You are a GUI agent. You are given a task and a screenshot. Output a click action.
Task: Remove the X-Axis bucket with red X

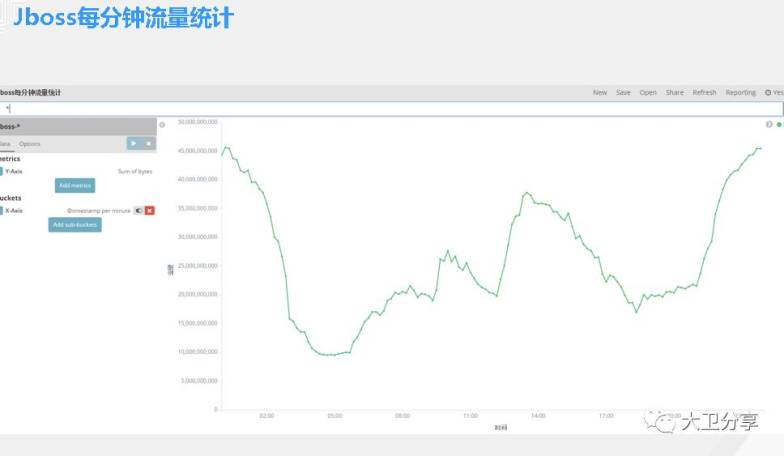pos(150,210)
